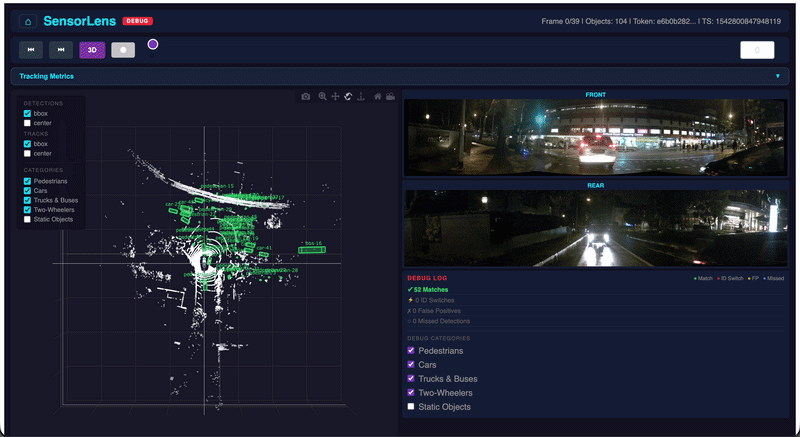Viewport: 800px width, 437px height.
Task: Select the zoom tool in plot toolbar
Action: [x=322, y=96]
